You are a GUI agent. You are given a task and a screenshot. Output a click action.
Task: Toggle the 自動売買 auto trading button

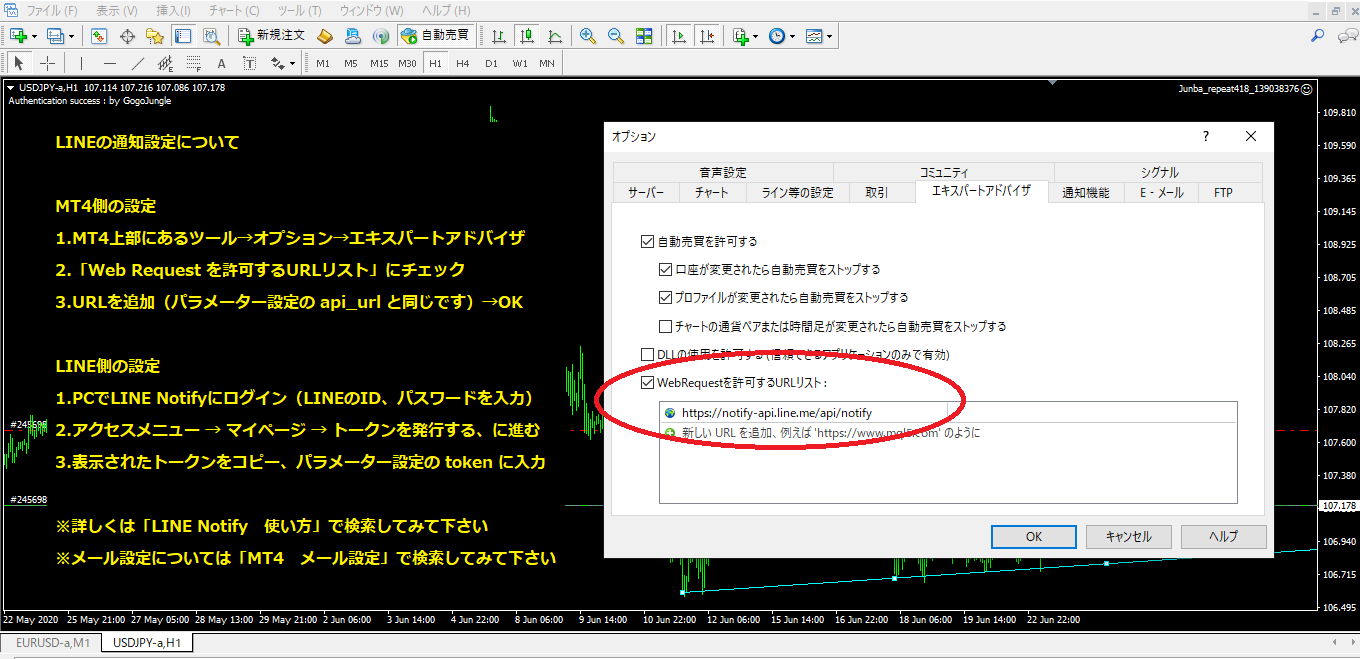point(435,36)
